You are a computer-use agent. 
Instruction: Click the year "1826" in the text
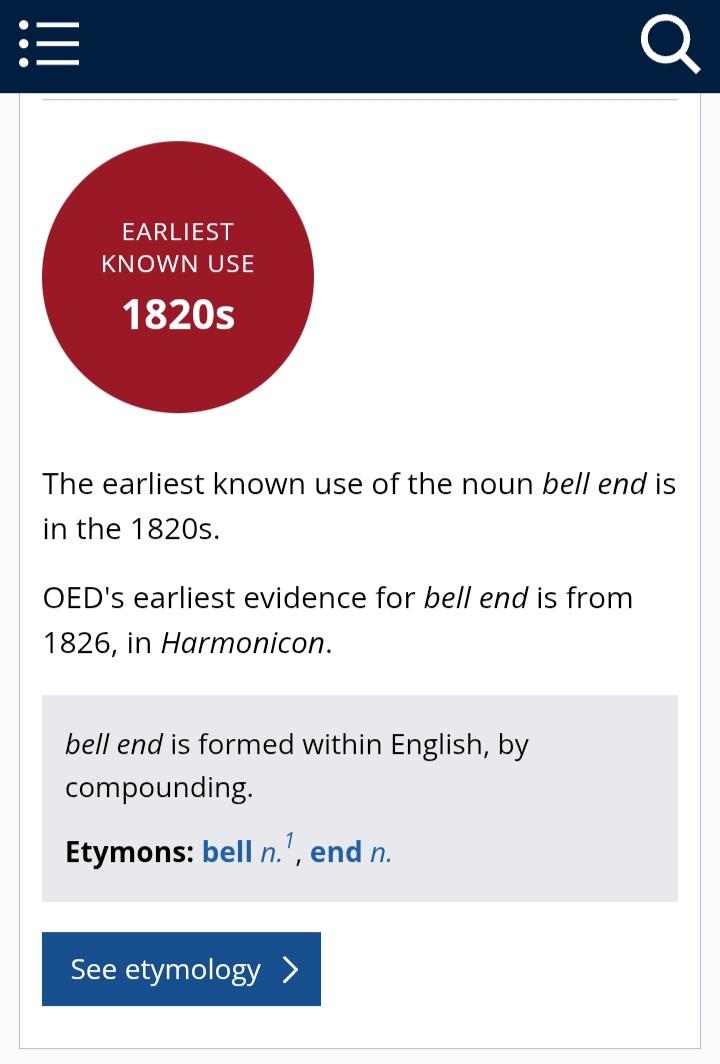click(75, 642)
